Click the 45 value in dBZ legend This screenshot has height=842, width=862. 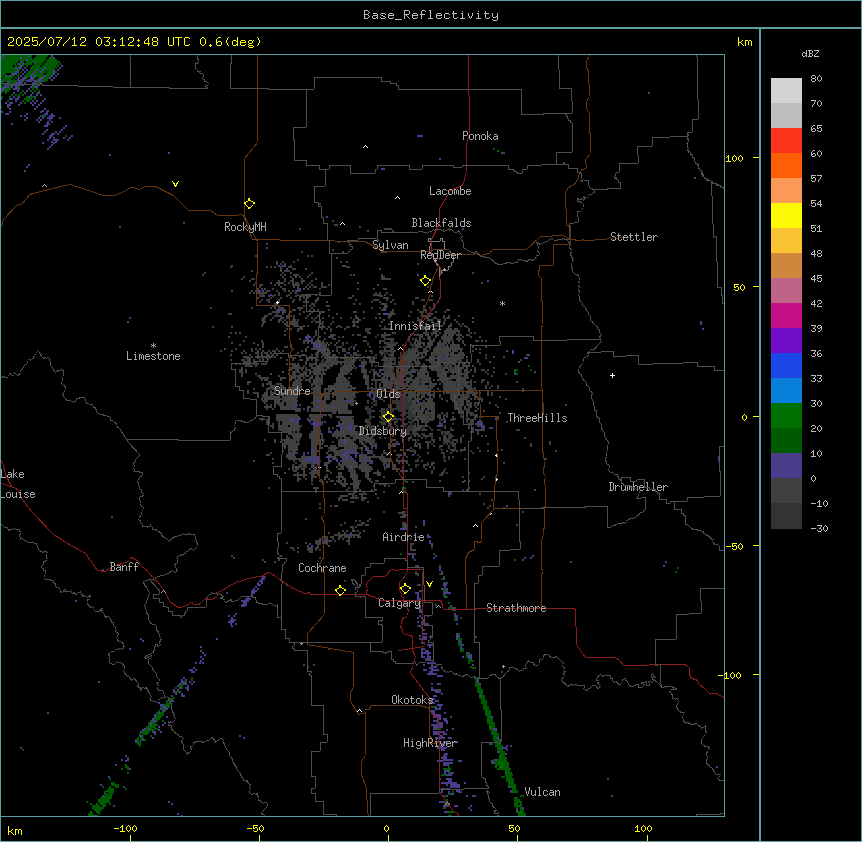pos(816,279)
